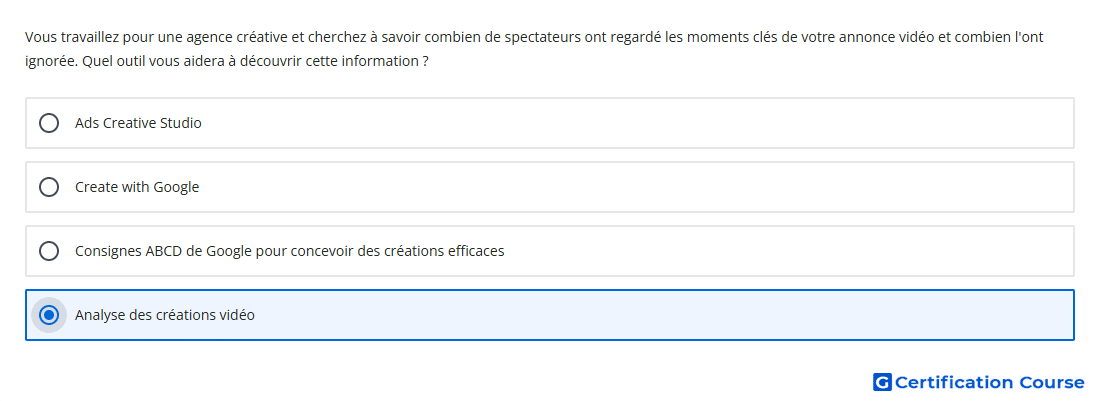
Task: Click the word Studio in the first answer
Action: pyautogui.click(x=183, y=123)
